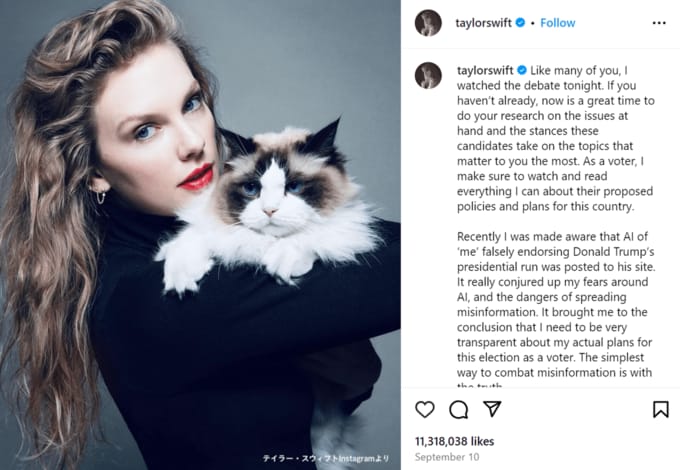Open the September 10 post date link
The width and height of the screenshot is (680, 470).
tap(447, 457)
